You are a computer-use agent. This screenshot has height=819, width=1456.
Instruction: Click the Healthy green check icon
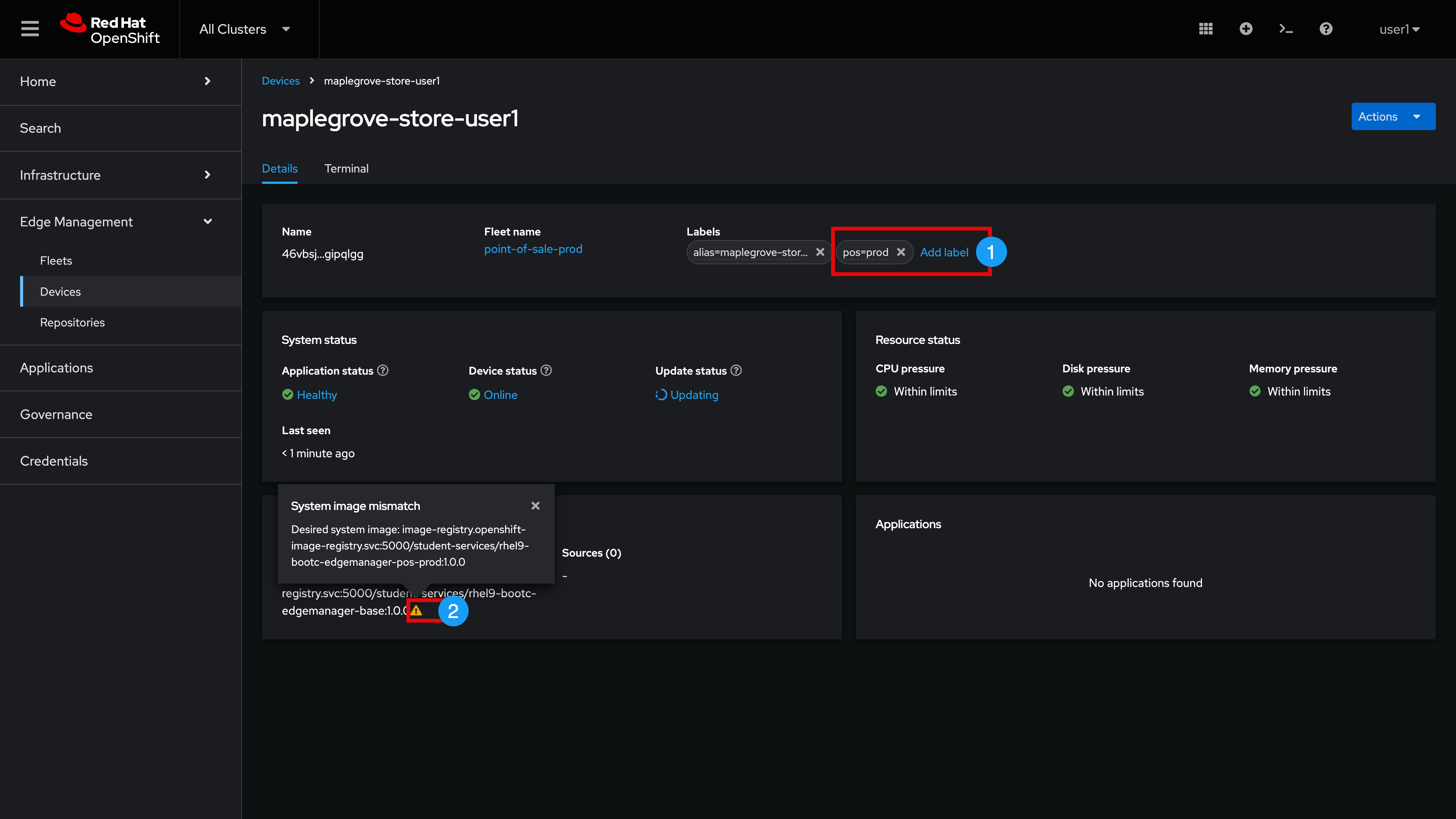pyautogui.click(x=288, y=394)
